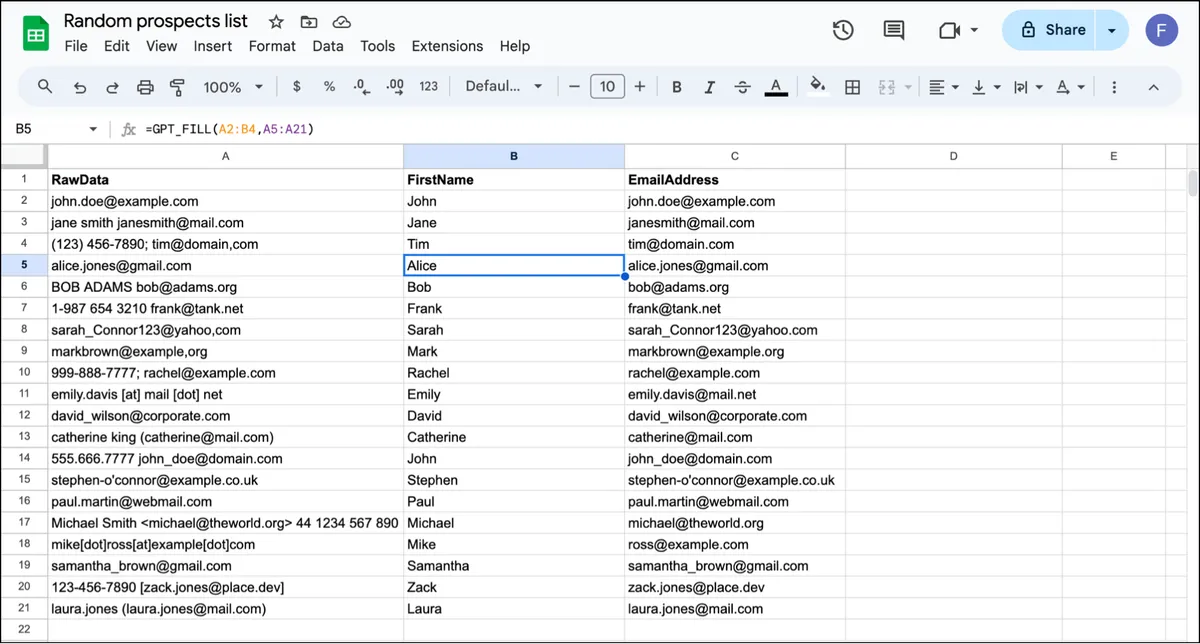Click the move to folder icon
The height and width of the screenshot is (644, 1200).
coord(309,22)
